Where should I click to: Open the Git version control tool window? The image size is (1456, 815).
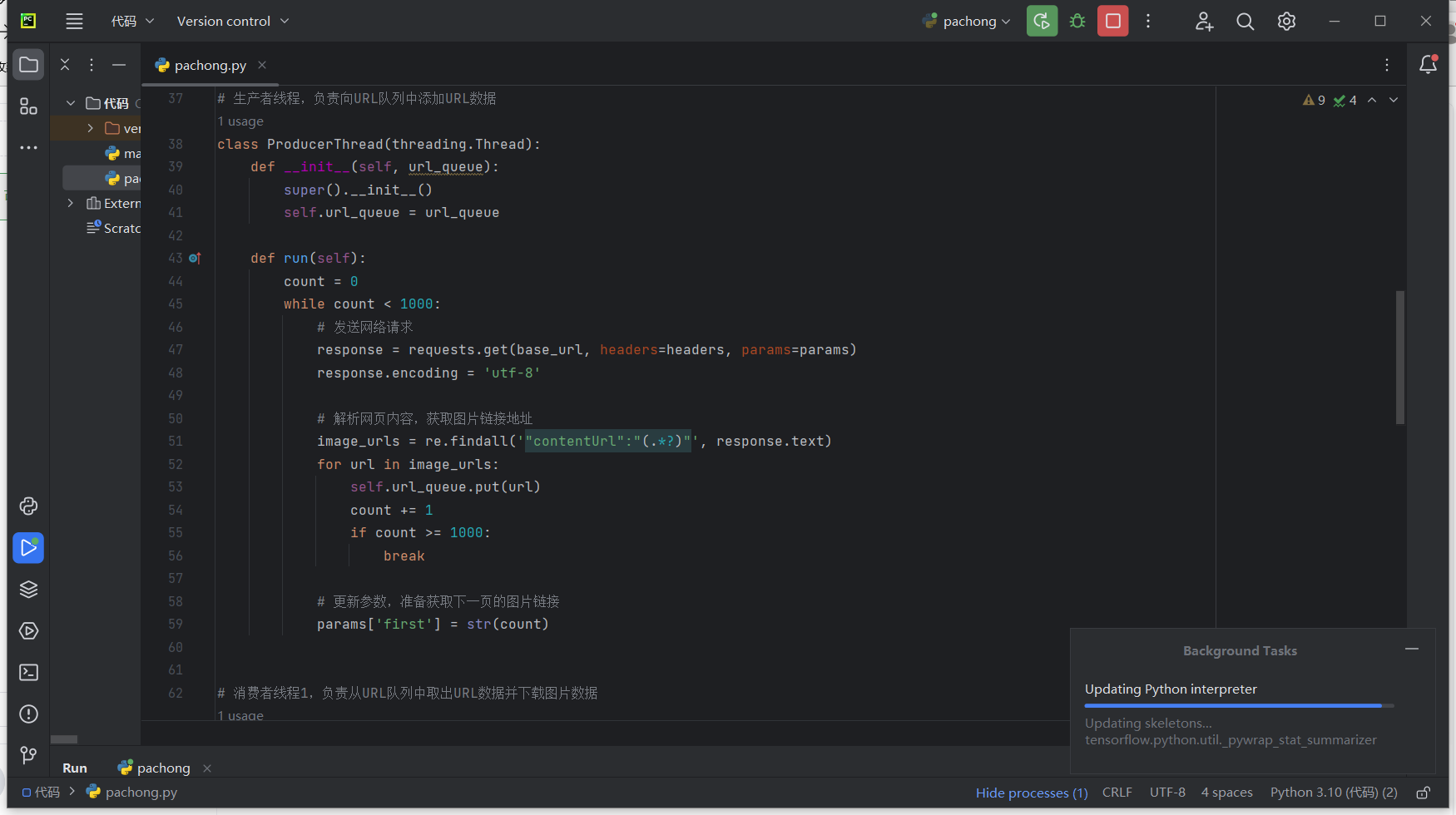pos(28,755)
